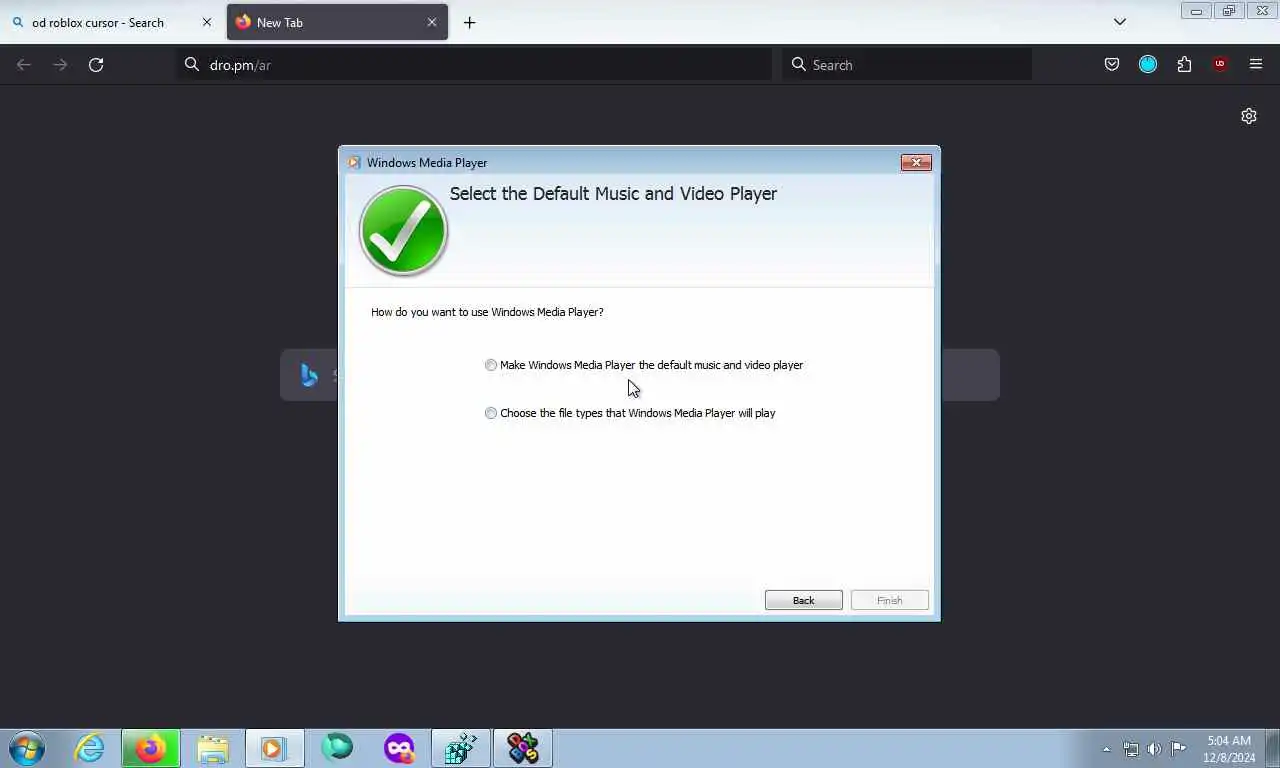Click the Back button in Windows Media Player dialog
Viewport: 1280px width, 768px height.
click(804, 600)
